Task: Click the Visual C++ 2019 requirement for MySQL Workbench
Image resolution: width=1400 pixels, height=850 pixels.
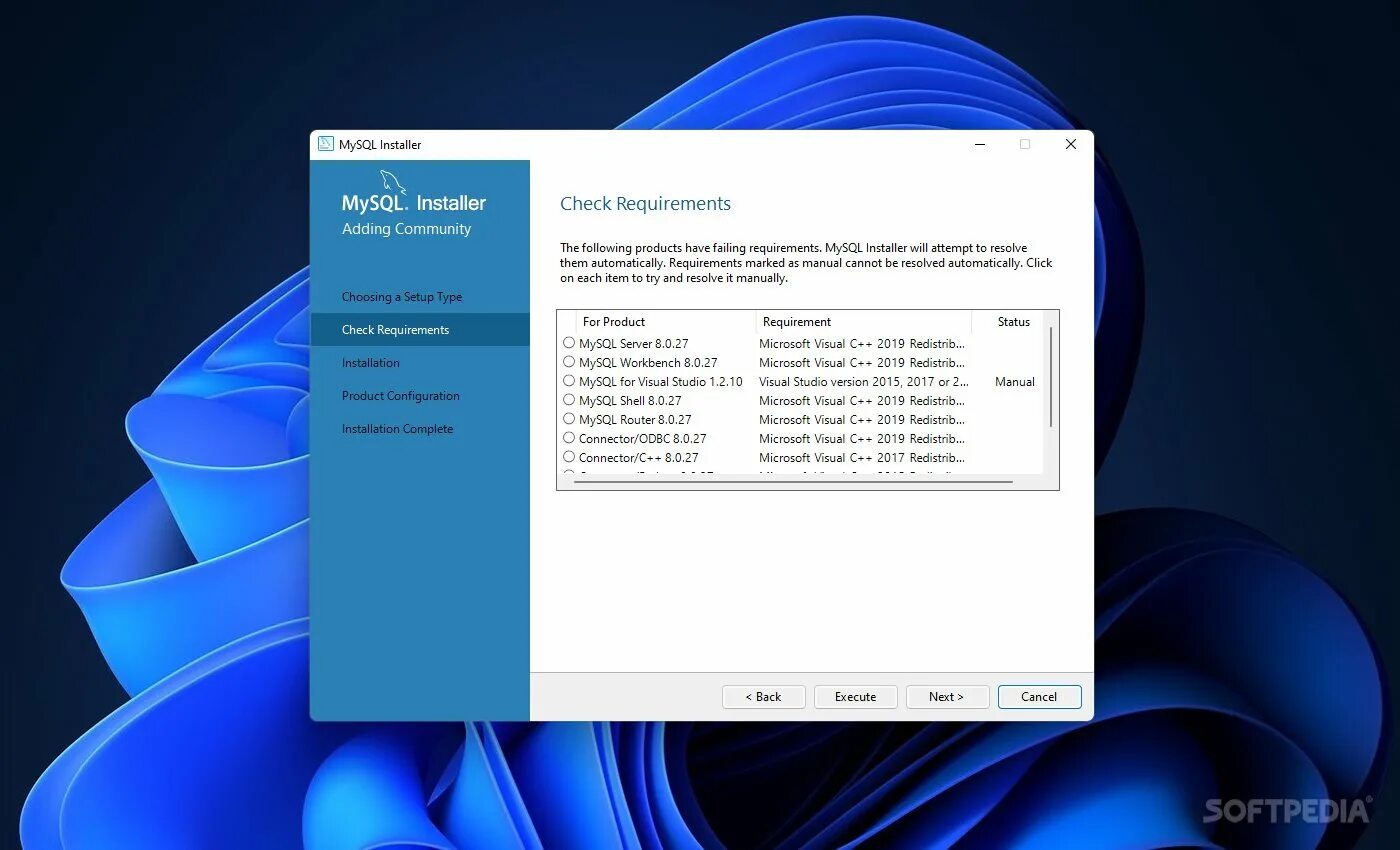Action: click(862, 363)
